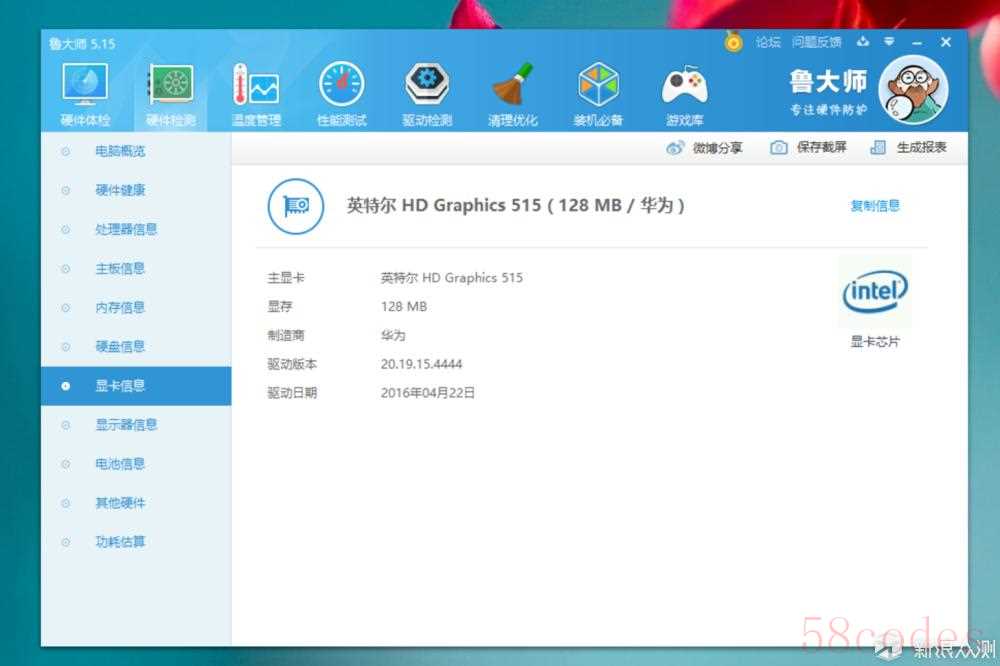The width and height of the screenshot is (1000, 666).
Task: Click the gold medal icon in title bar
Action: pyautogui.click(x=733, y=42)
